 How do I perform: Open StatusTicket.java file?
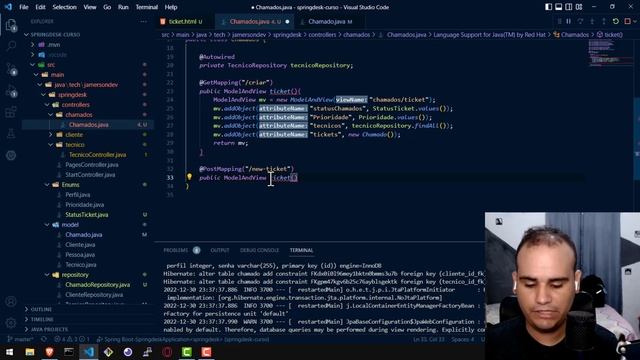[x=87, y=215]
